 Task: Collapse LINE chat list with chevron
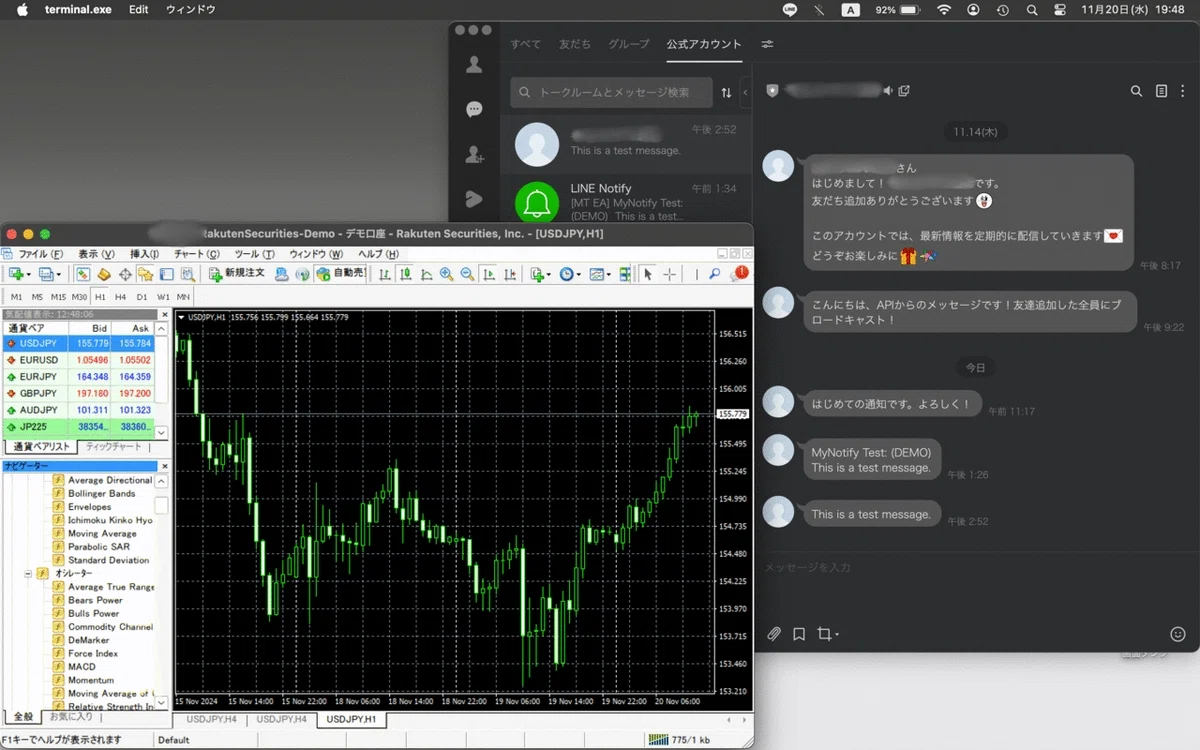click(x=745, y=93)
